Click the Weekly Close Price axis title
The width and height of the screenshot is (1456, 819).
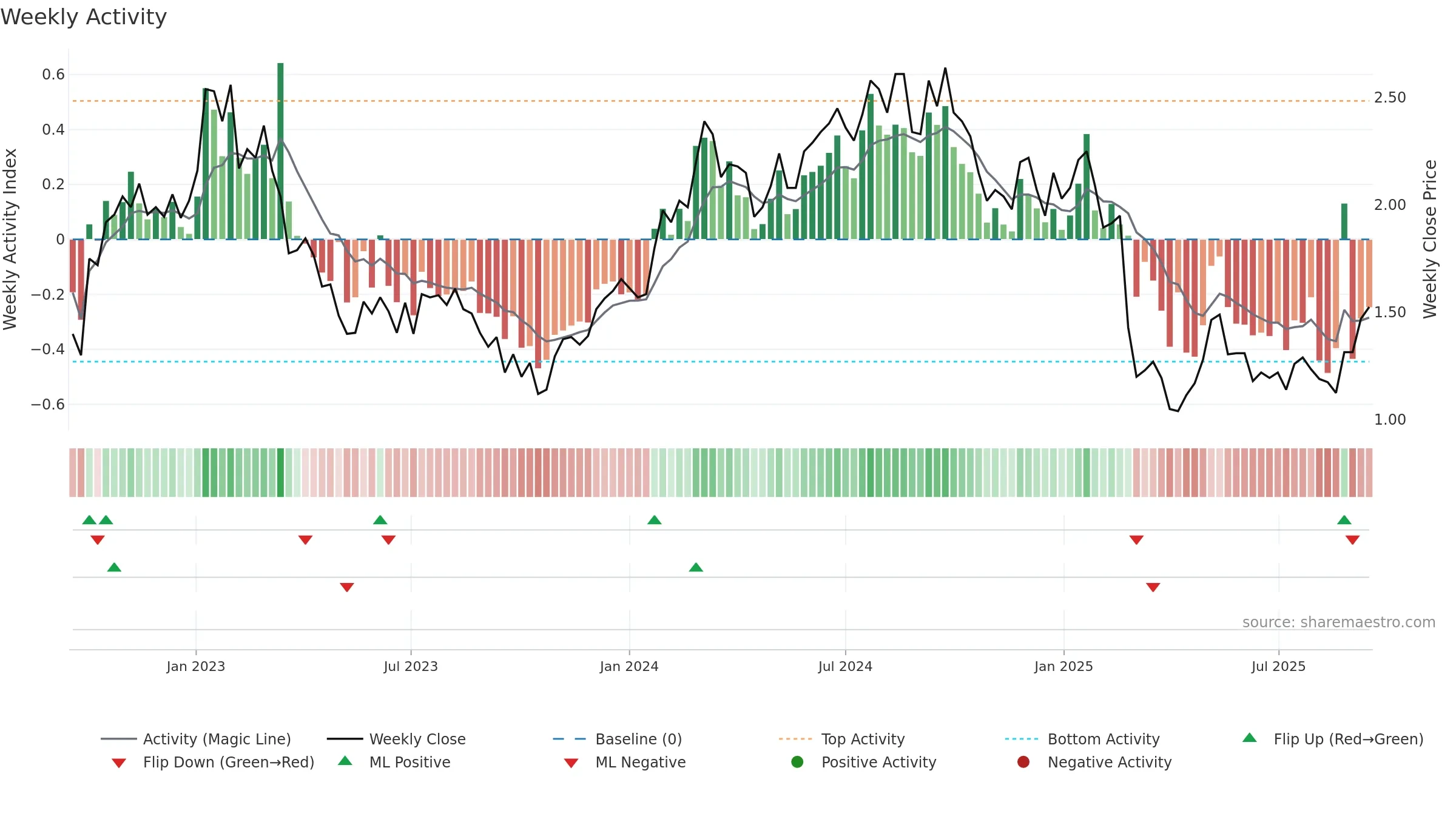click(x=1430, y=239)
